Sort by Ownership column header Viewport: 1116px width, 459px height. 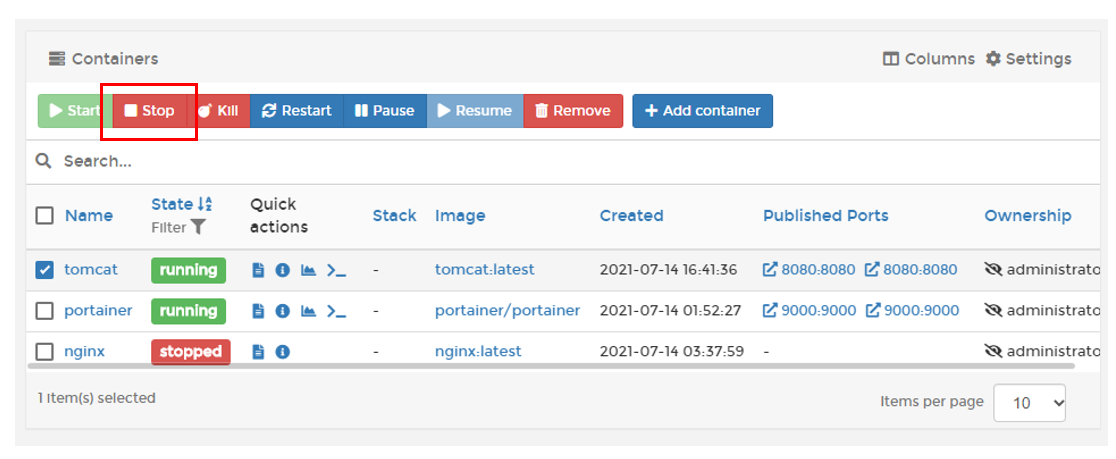(1028, 216)
